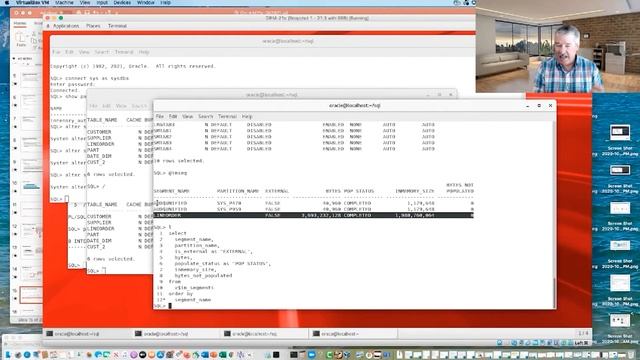
Task: Open Finder from the macOS Dock
Action: point(8,355)
